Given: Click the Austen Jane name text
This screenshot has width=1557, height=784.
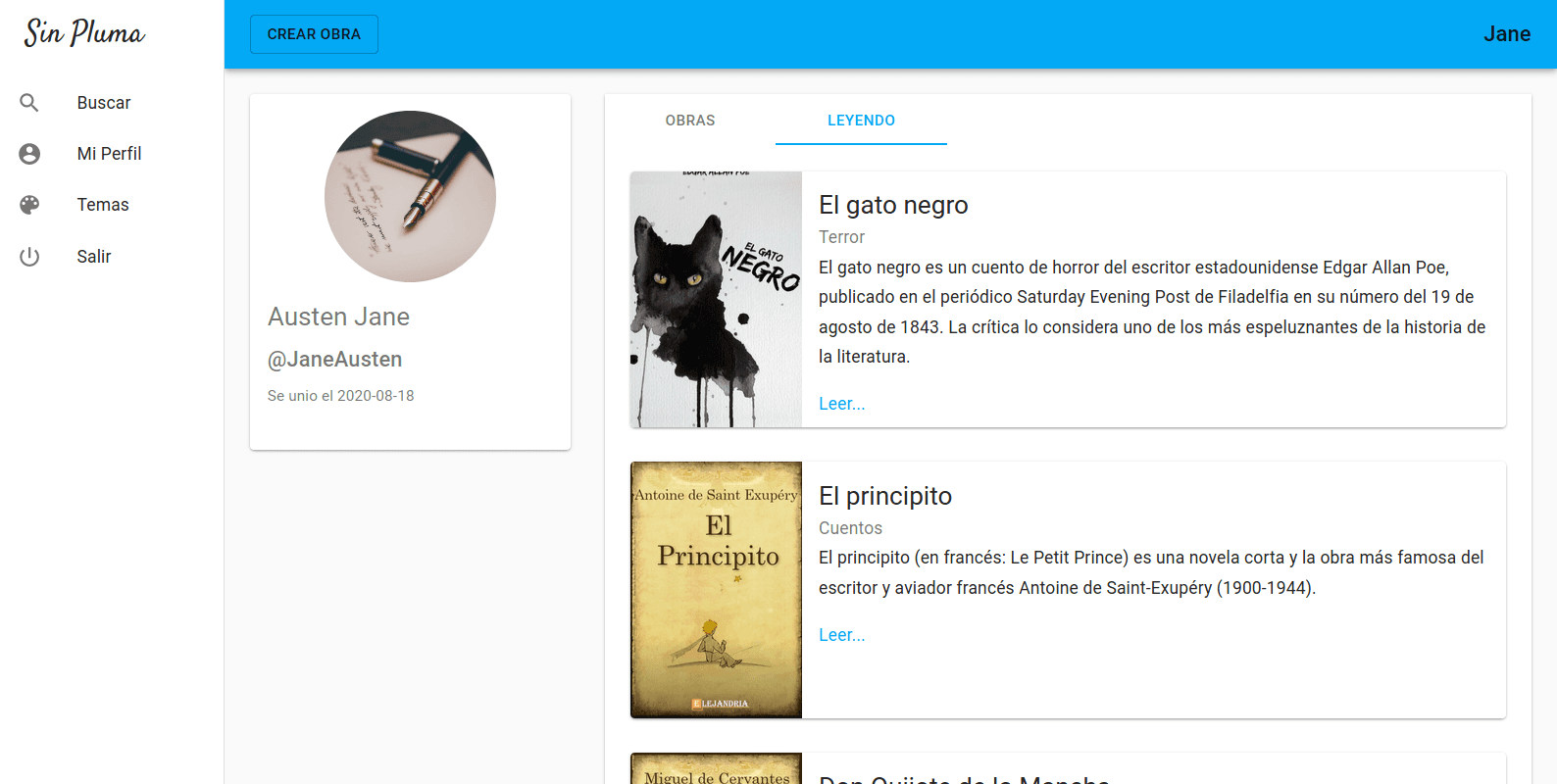Looking at the screenshot, I should click(338, 317).
